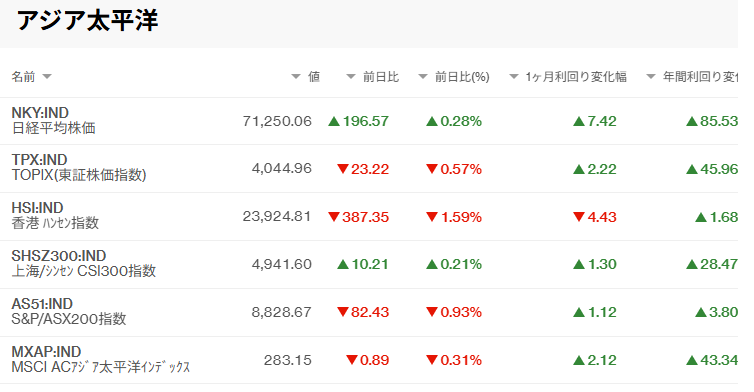The height and width of the screenshot is (392, 754).
Task: Click 香港 ハンセン指数 name
Action: pos(55,223)
